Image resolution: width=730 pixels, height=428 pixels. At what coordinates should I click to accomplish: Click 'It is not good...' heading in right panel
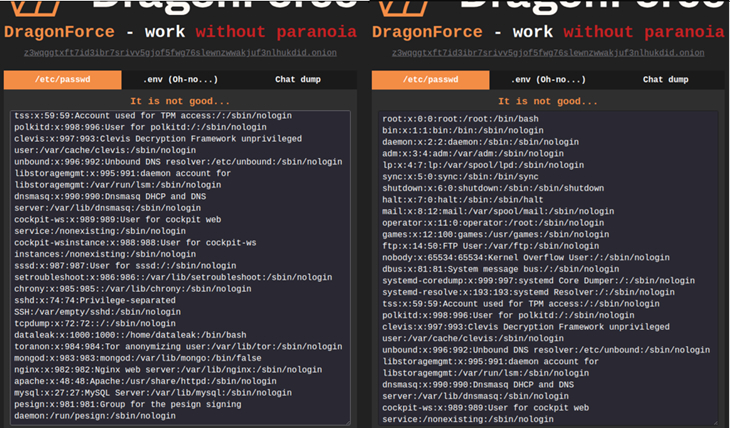coord(548,101)
